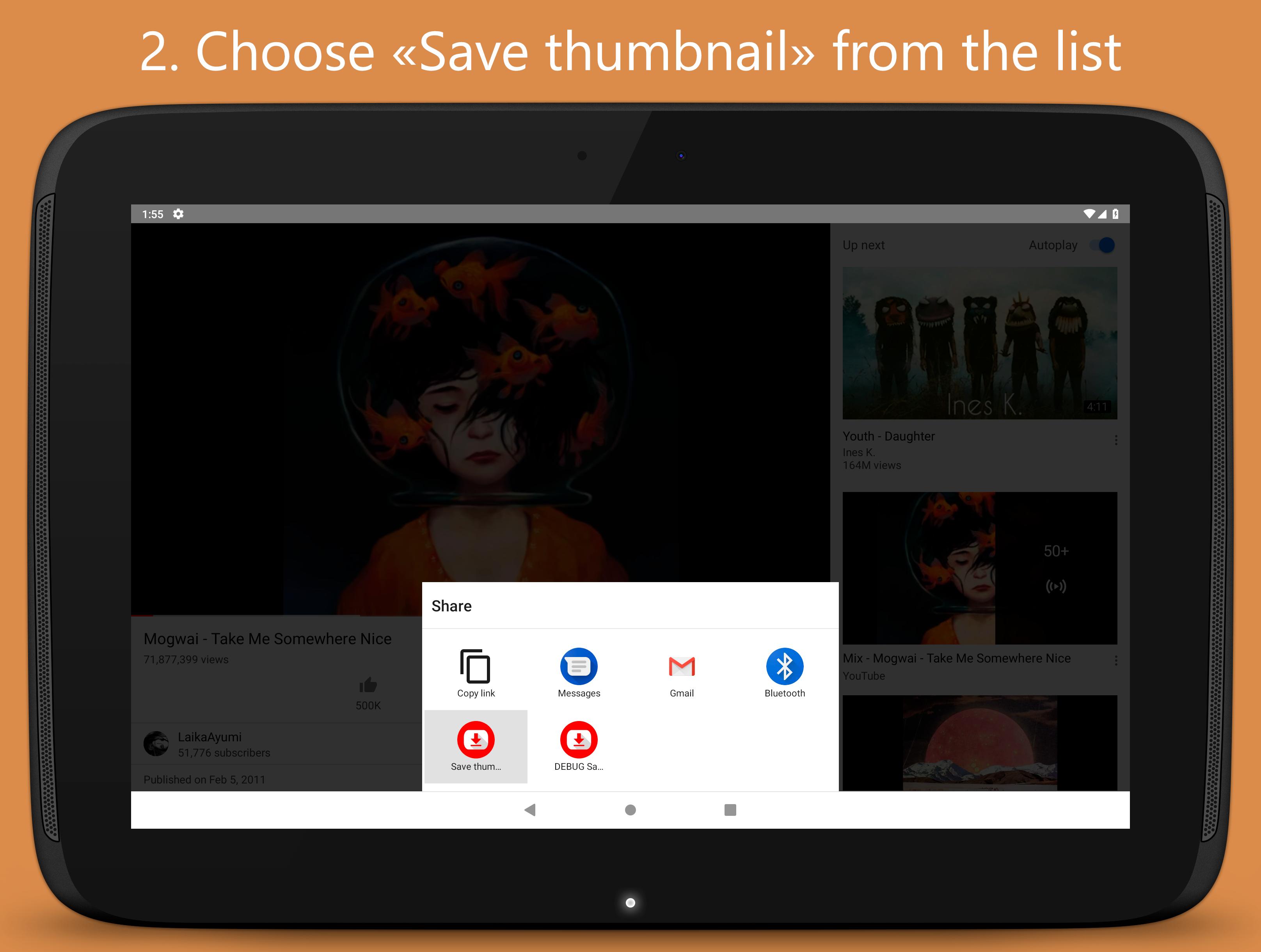This screenshot has height=952, width=1261.
Task: Open options menu for Mix - Mogwai
Action: click(x=1115, y=660)
